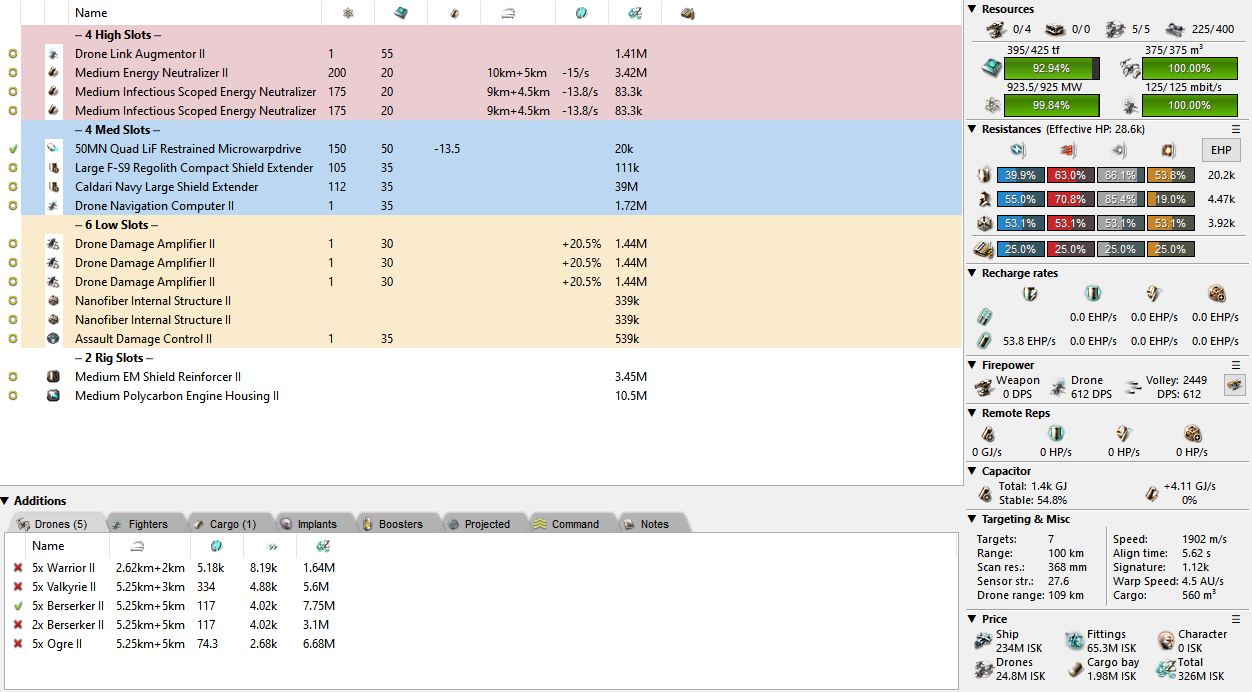The width and height of the screenshot is (1252, 692).
Task: Collapse the Additions pane
Action: coord(6,501)
